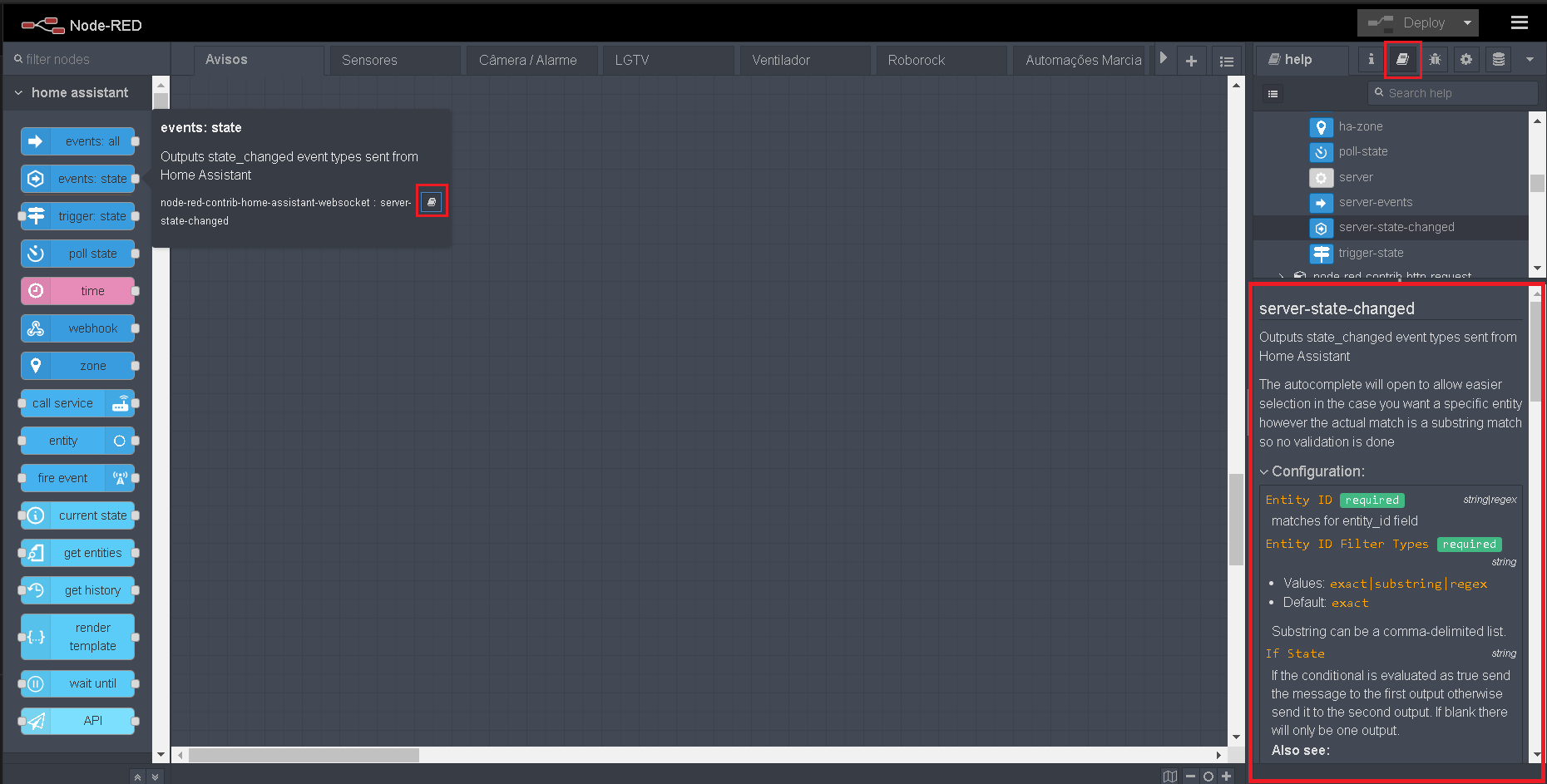Click the Deploy button
Screen dimensions: 1547x784
[1407, 23]
